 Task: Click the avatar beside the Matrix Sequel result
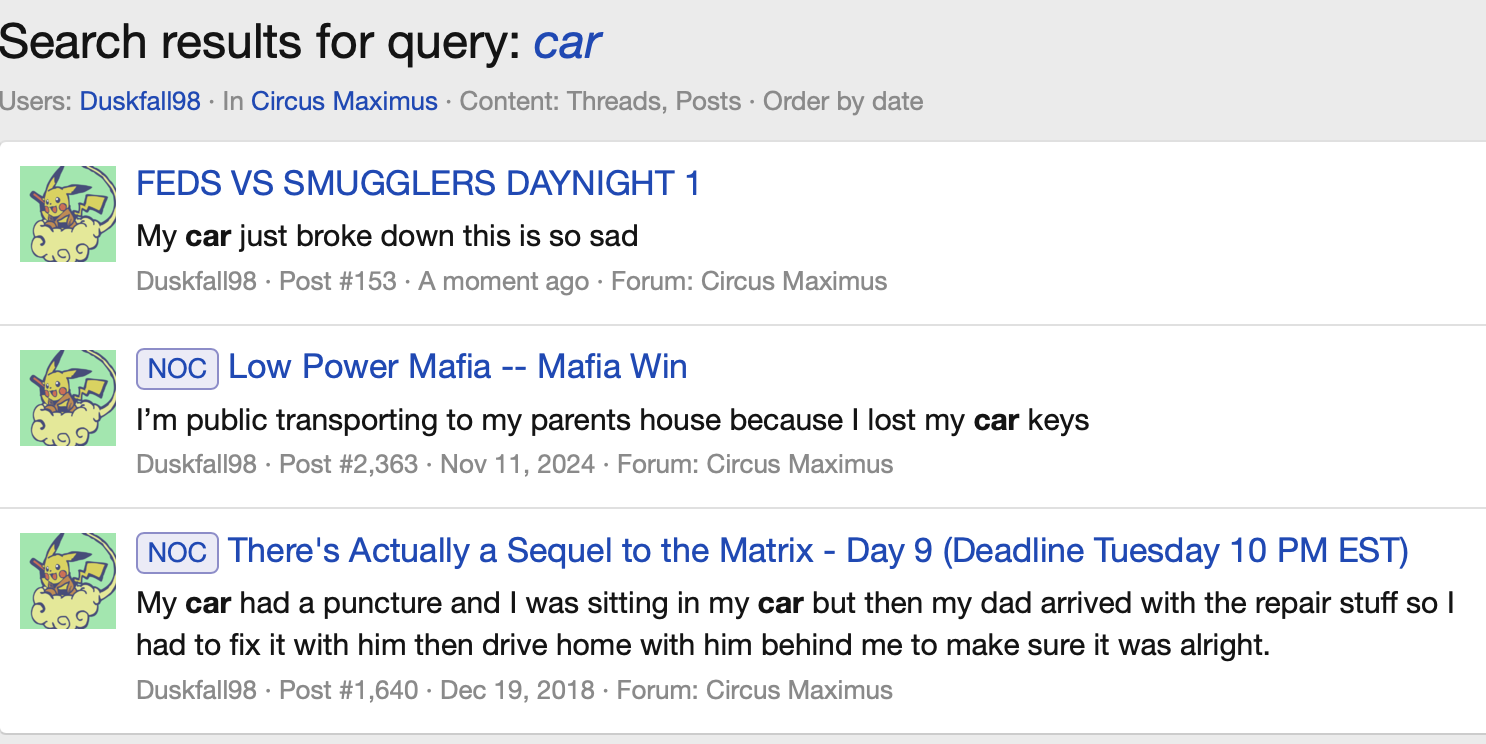click(x=68, y=581)
